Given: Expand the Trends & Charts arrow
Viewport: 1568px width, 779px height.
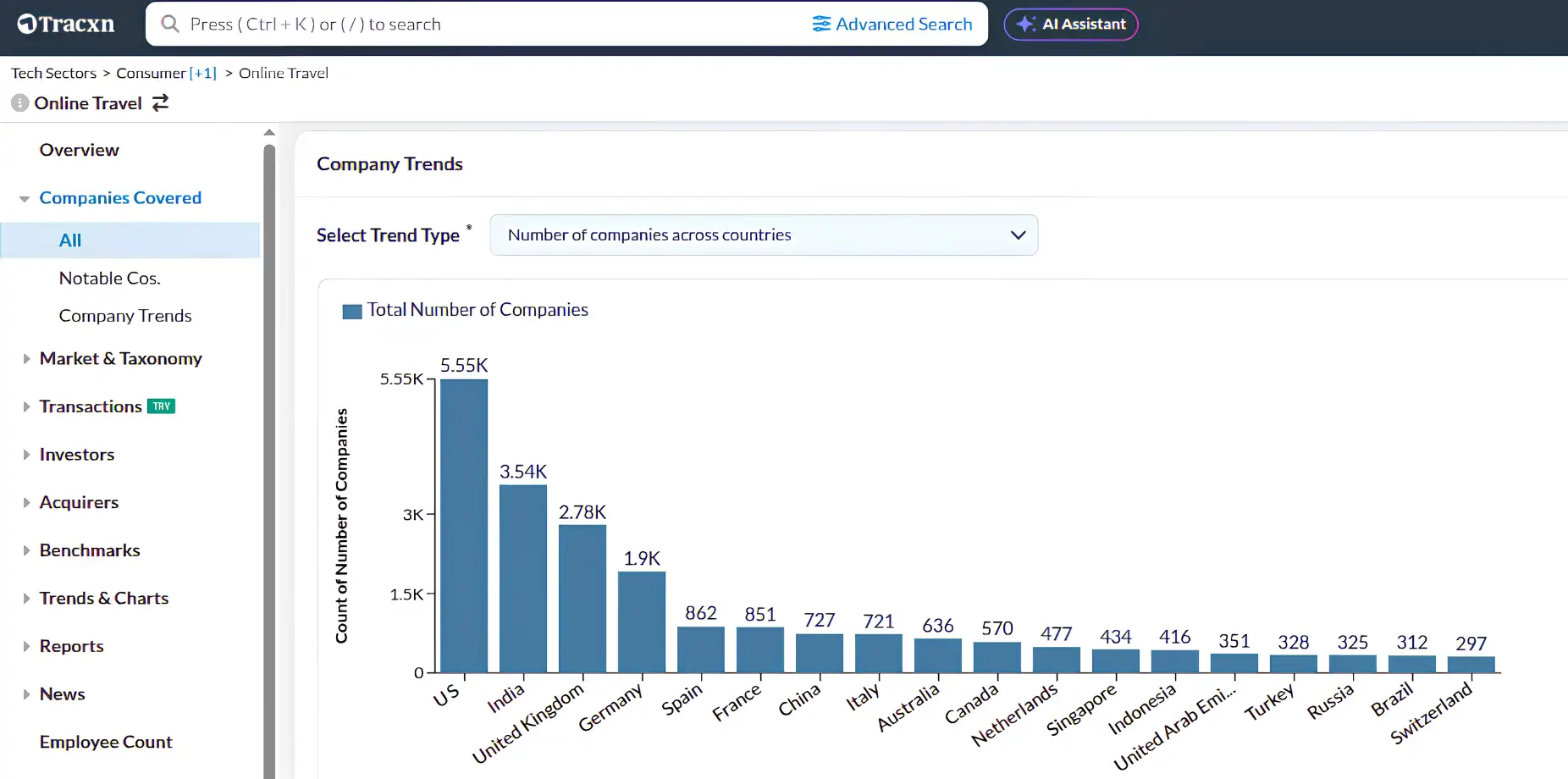Looking at the screenshot, I should 26,599.
